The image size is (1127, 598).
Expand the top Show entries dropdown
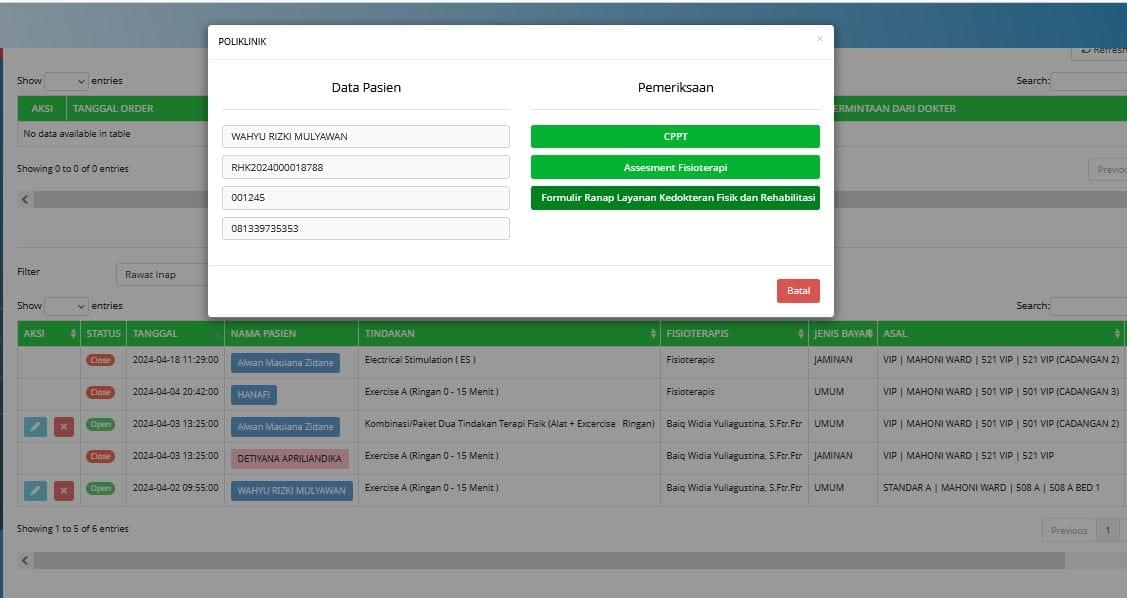click(66, 81)
